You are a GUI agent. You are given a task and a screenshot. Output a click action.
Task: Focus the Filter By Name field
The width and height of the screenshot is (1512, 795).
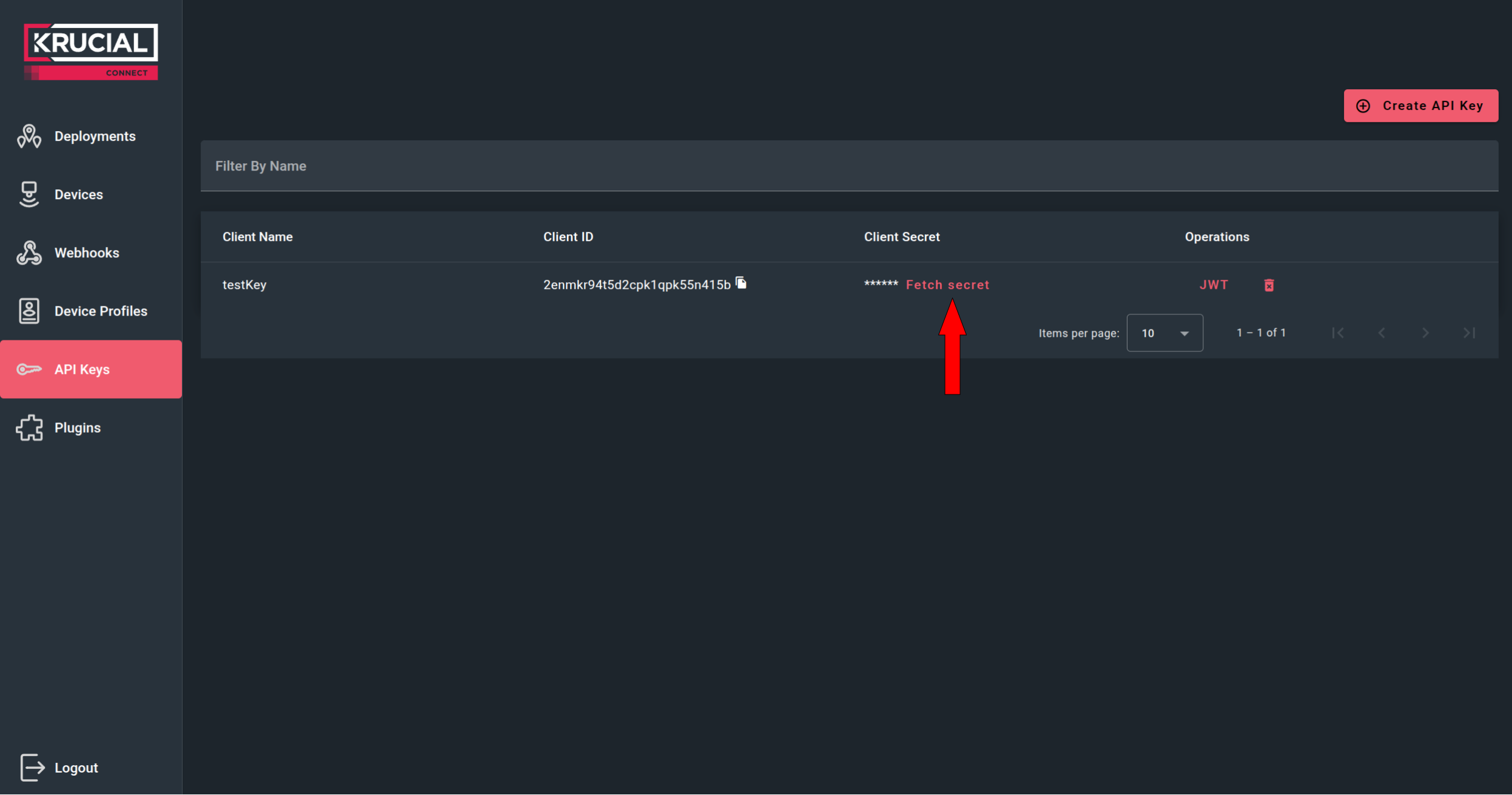coord(849,166)
